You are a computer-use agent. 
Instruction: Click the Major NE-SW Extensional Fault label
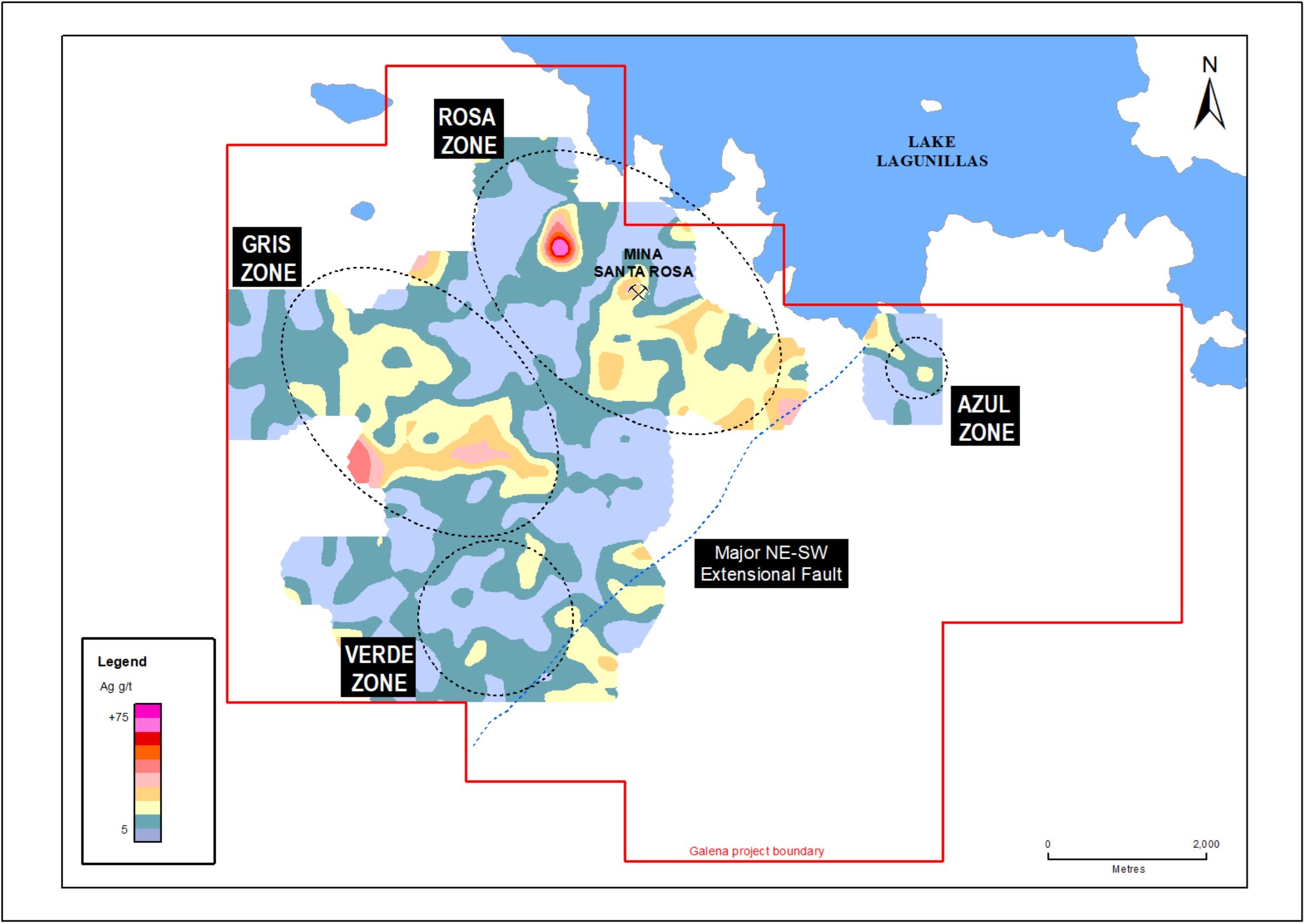point(771,563)
